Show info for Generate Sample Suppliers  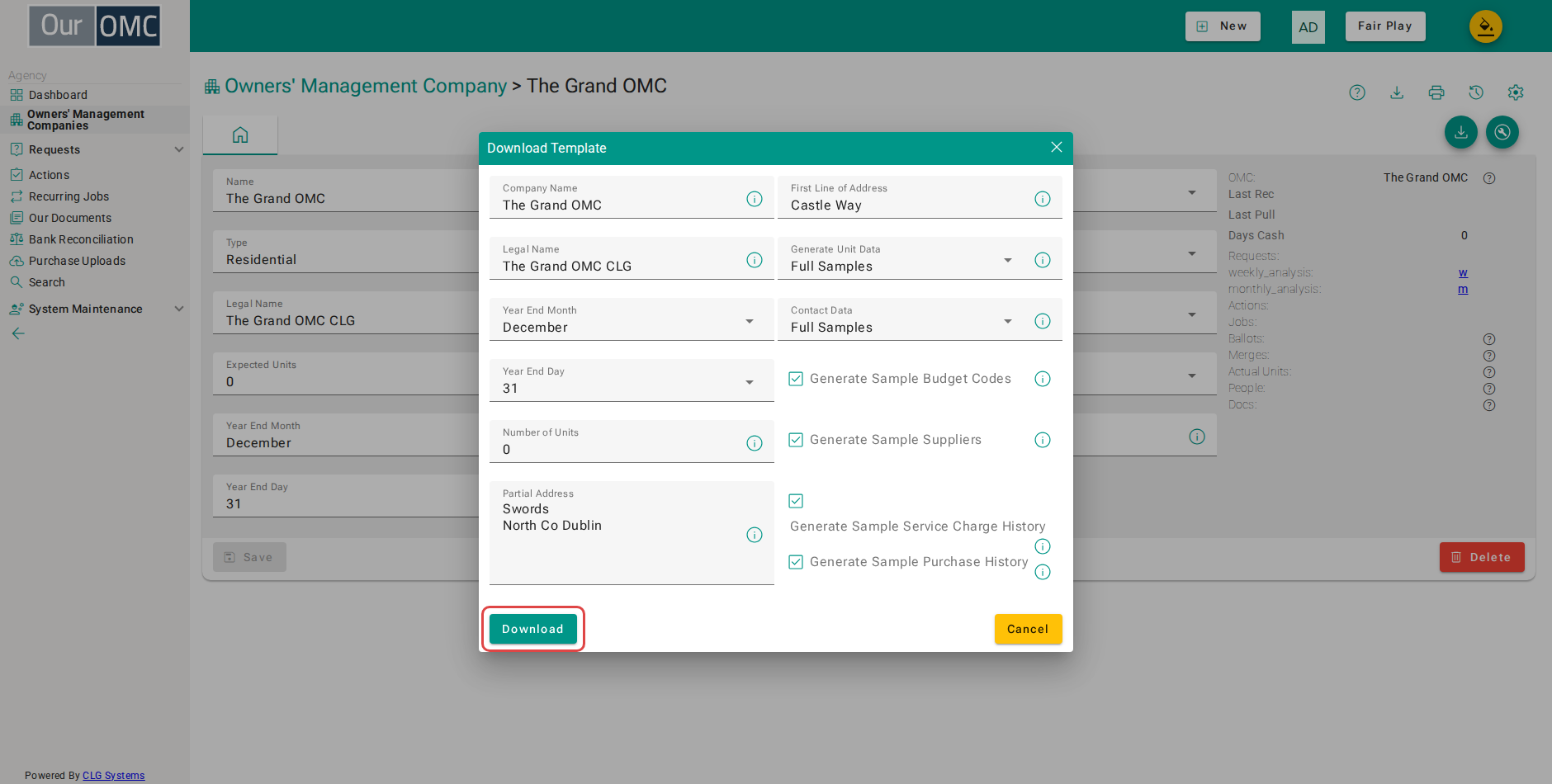[x=1043, y=440]
